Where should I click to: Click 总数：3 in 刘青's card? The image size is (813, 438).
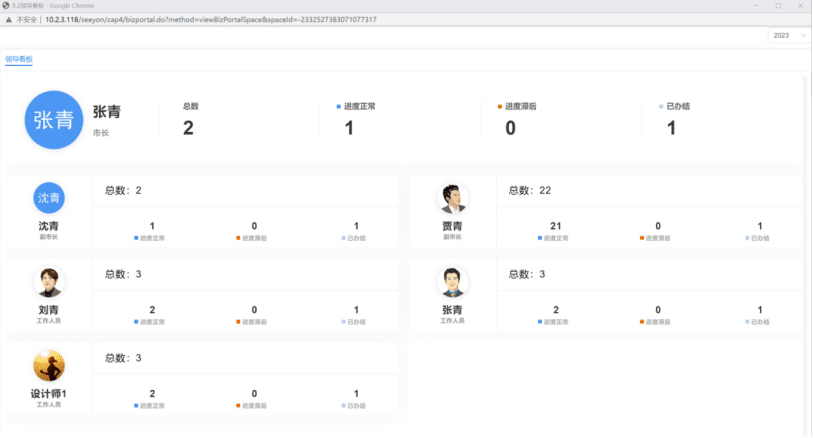(123, 274)
